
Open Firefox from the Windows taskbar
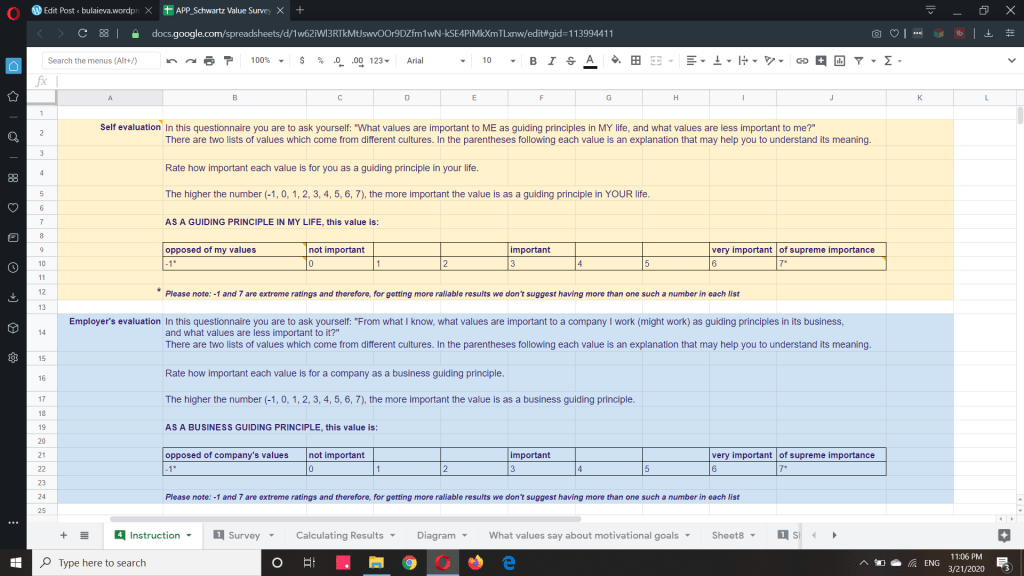pos(475,563)
